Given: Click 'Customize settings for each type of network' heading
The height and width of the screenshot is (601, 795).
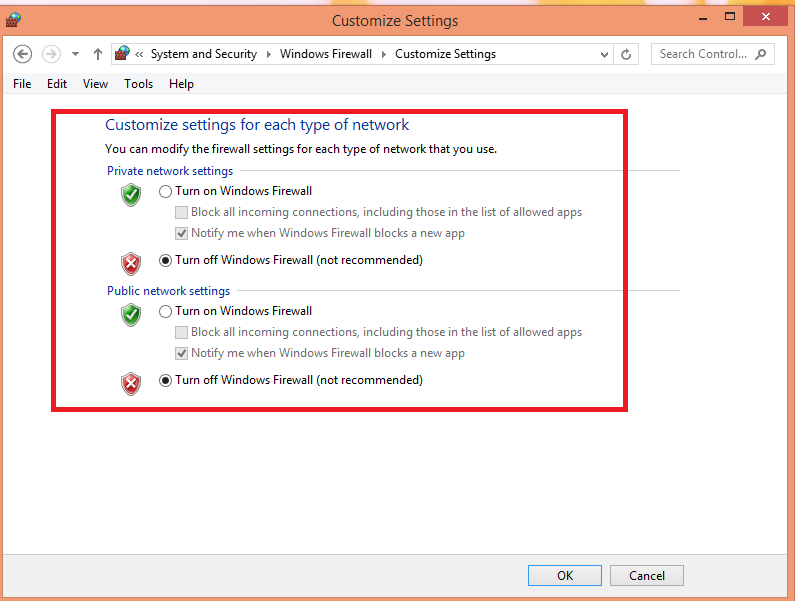Looking at the screenshot, I should click(257, 124).
